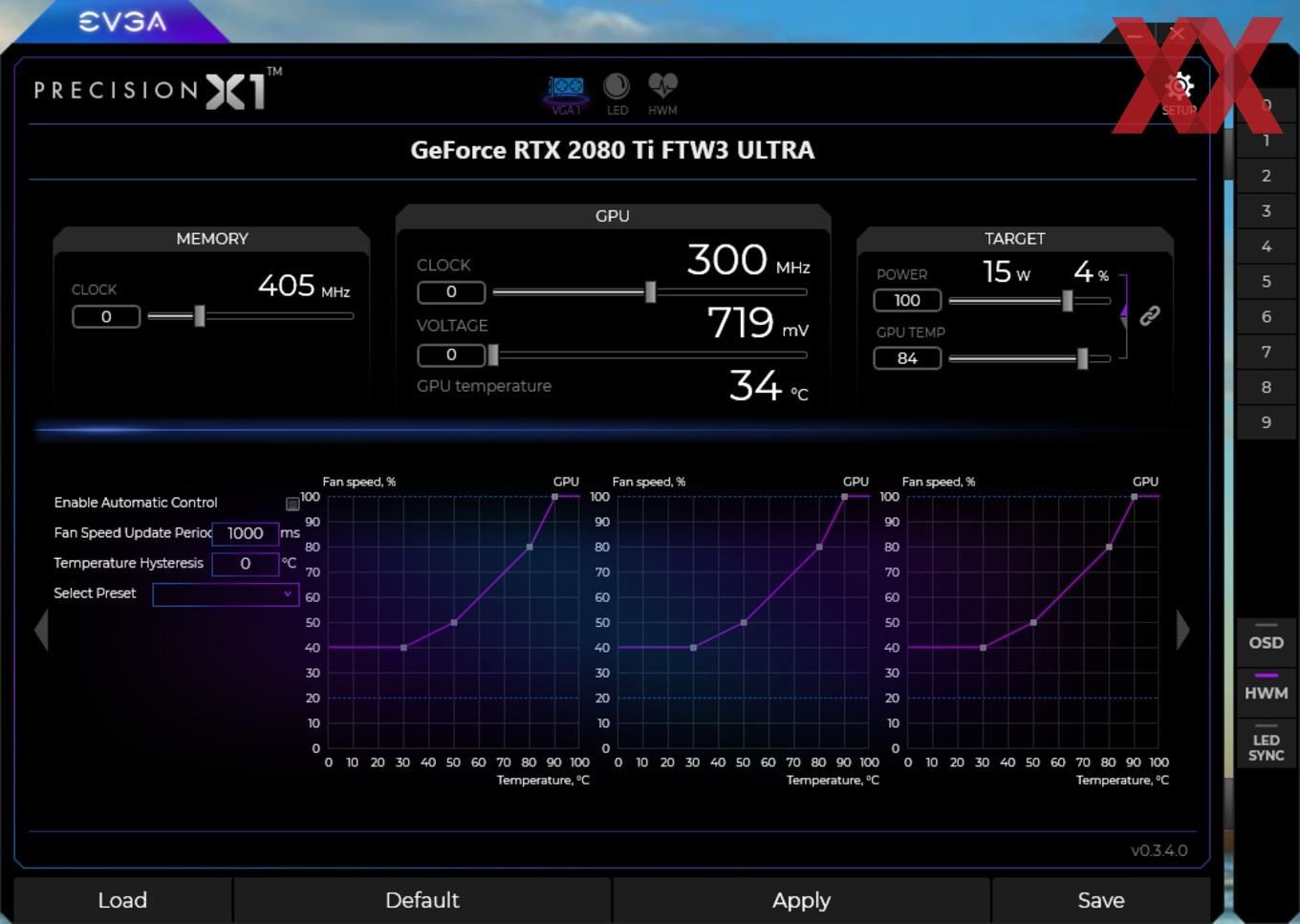Open the VGA1 graphics card tab icon
Image resolution: width=1300 pixels, height=924 pixels.
pyautogui.click(x=566, y=95)
